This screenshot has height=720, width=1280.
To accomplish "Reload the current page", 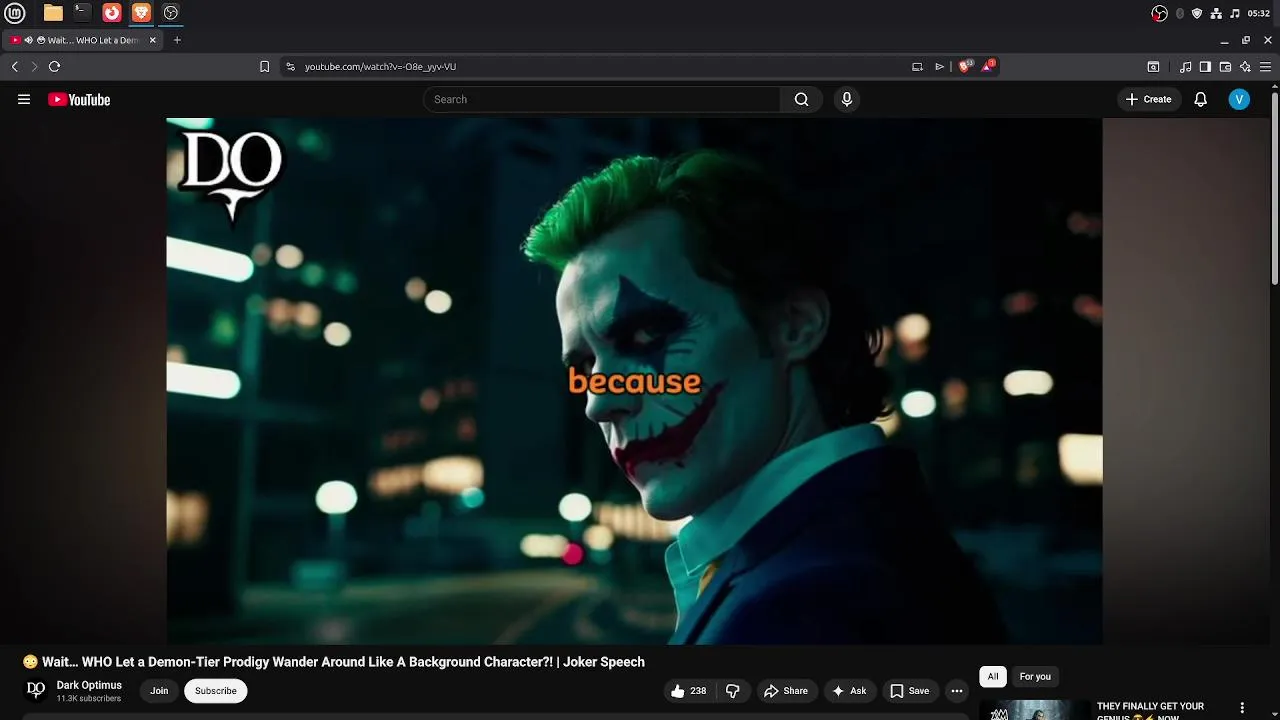I will click(54, 66).
